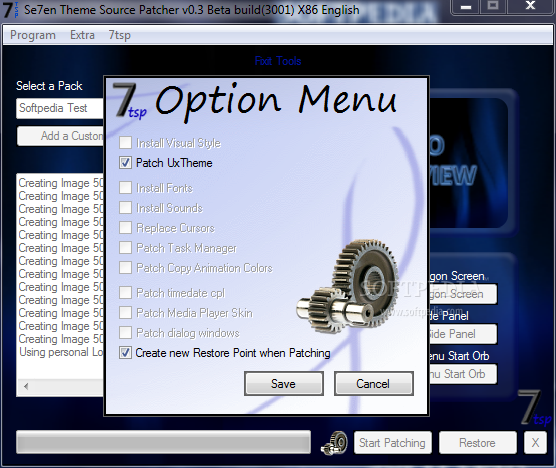The image size is (556, 468).
Task: Uncheck Create new Restore Point when Patching
Action: tap(125, 353)
